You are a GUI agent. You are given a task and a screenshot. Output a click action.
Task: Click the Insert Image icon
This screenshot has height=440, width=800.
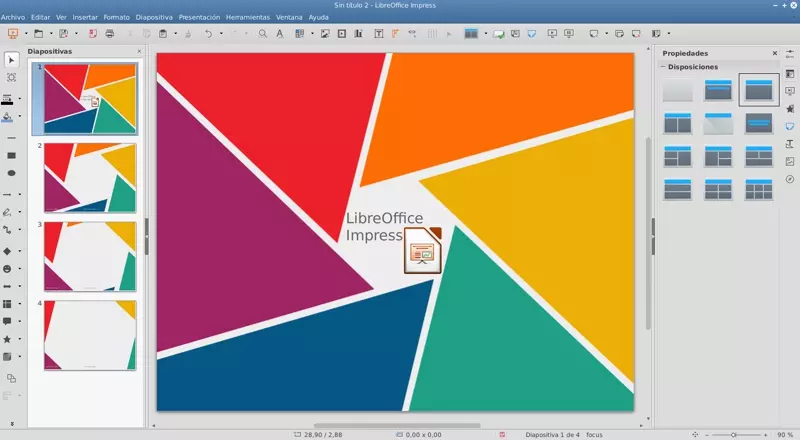click(325, 34)
